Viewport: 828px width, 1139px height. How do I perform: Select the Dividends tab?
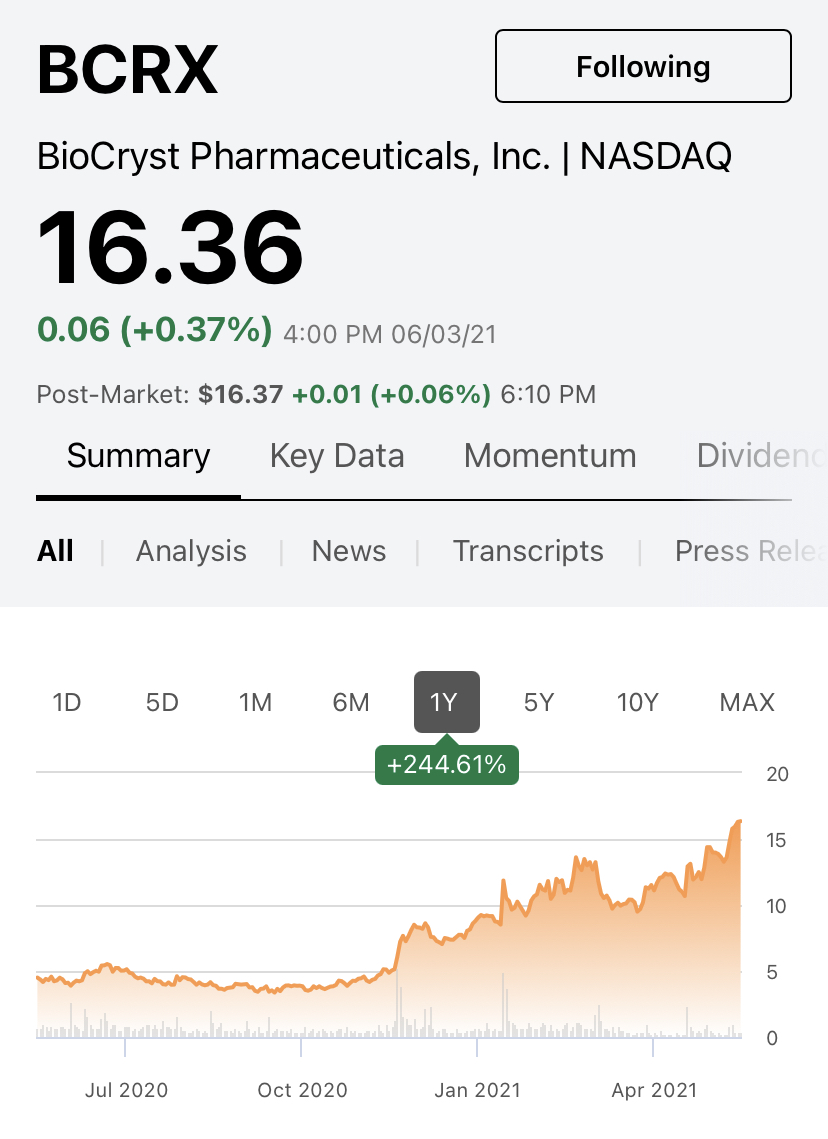pos(761,456)
